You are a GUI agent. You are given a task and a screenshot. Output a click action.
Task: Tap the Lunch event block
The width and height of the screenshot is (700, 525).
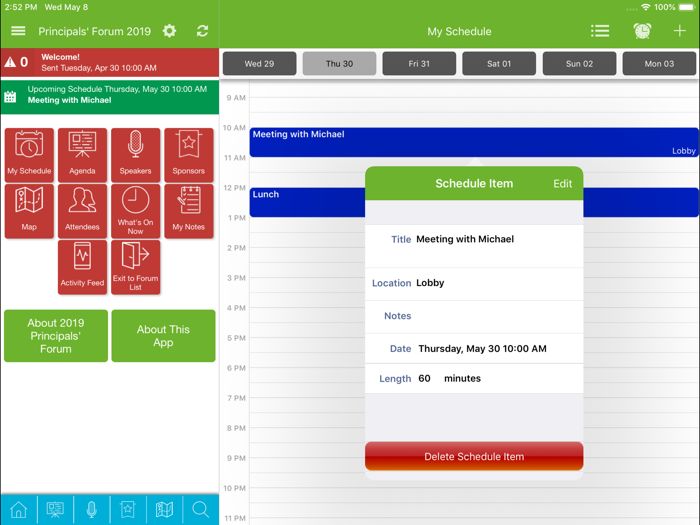click(300, 201)
